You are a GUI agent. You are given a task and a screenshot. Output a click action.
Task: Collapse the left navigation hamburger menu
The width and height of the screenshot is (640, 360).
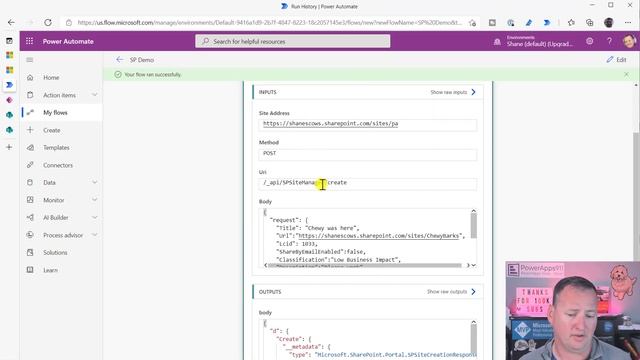click(30, 60)
